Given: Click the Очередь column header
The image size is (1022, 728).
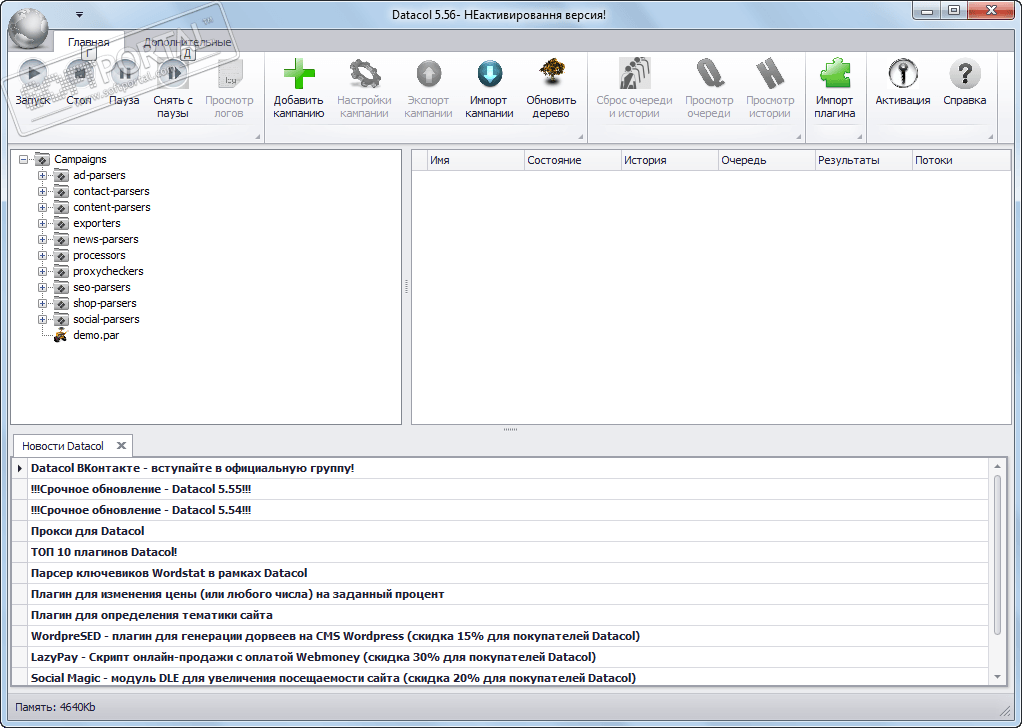Looking at the screenshot, I should tap(766, 160).
